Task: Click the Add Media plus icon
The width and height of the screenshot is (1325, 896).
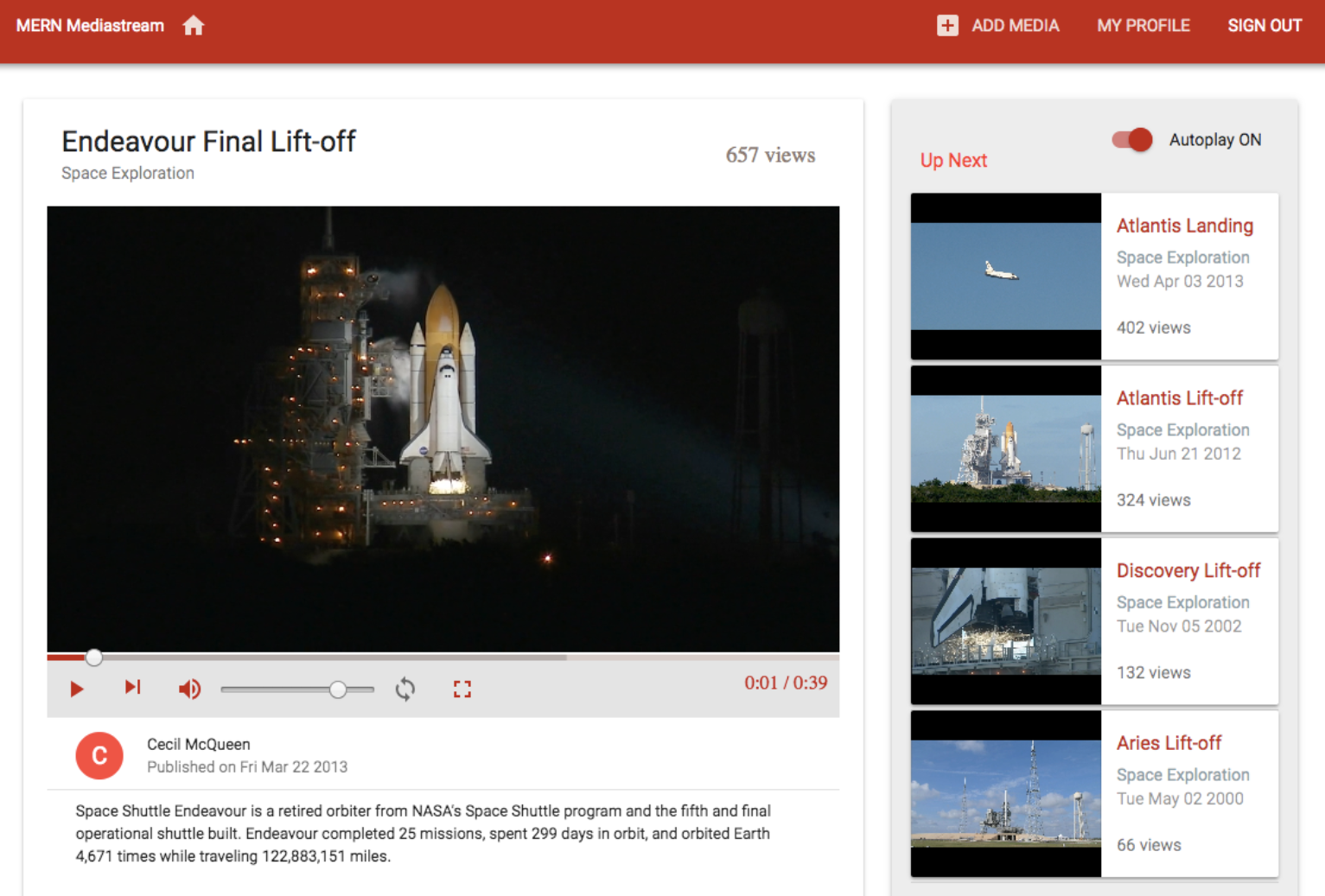Action: [947, 25]
